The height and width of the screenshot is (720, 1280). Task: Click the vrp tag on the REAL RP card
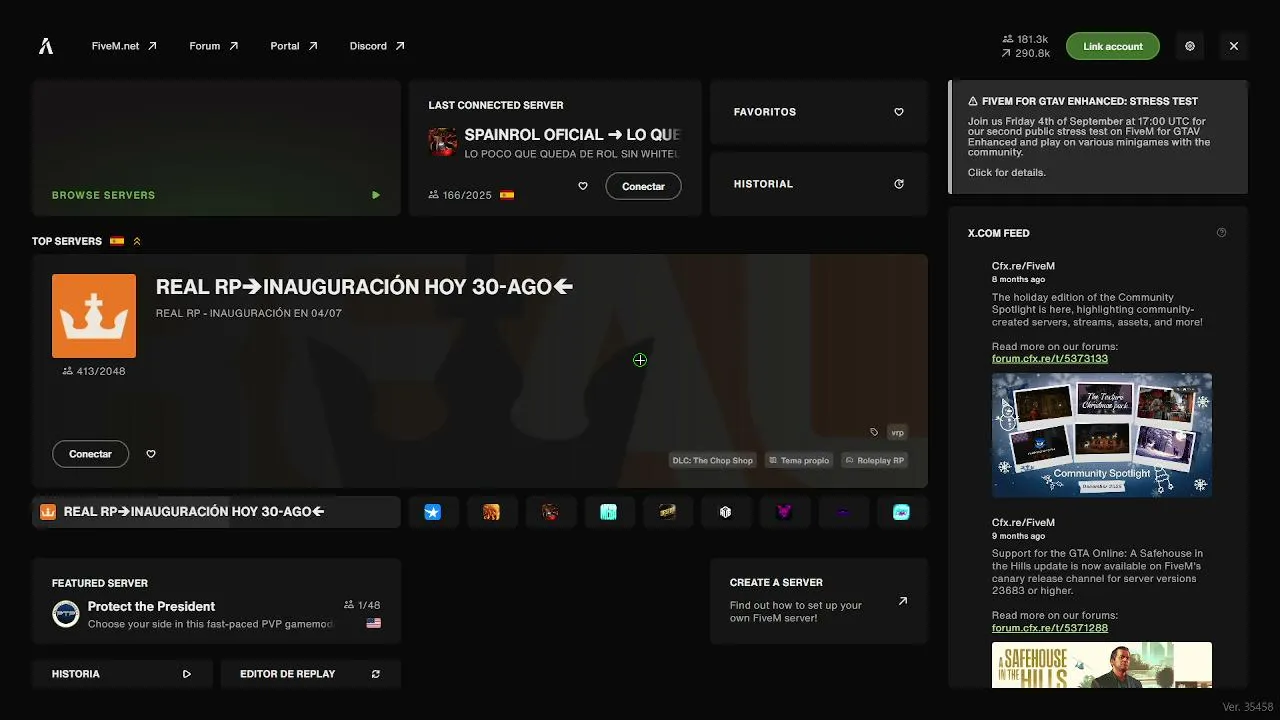pos(897,432)
